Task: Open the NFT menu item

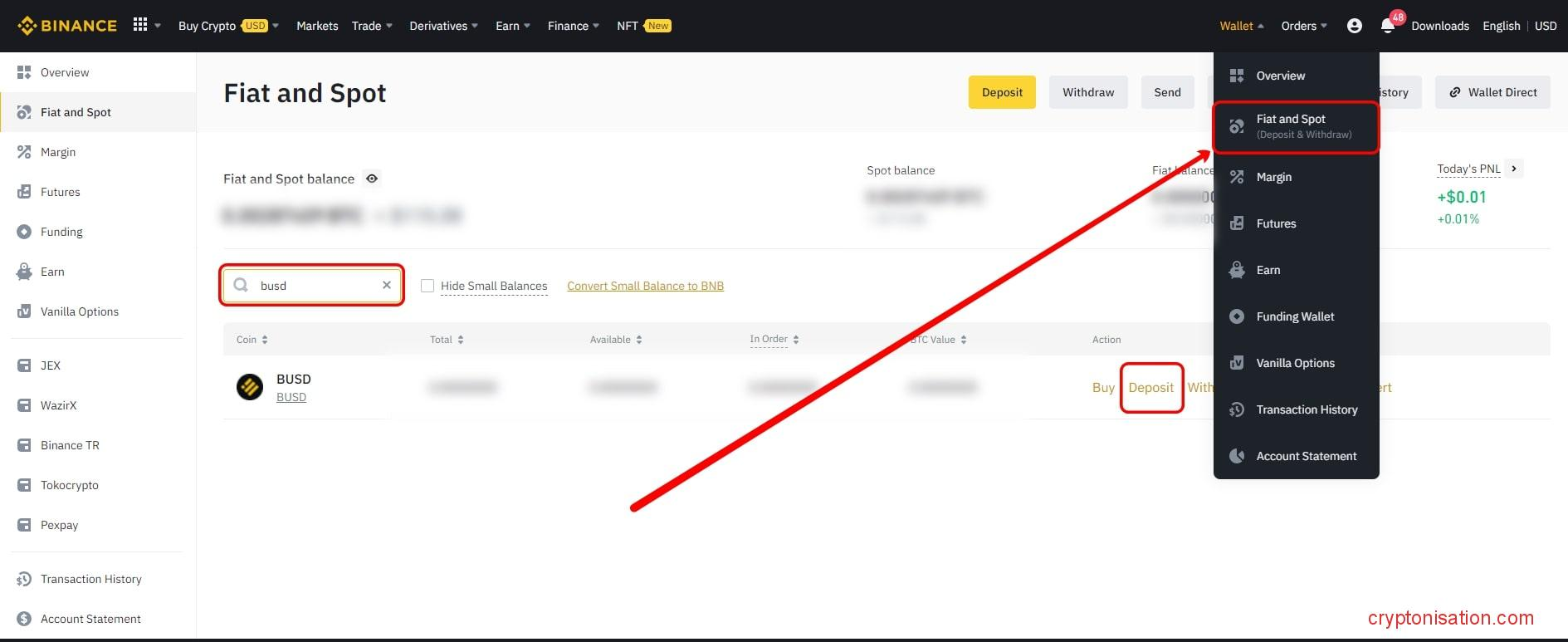Action: [643, 26]
